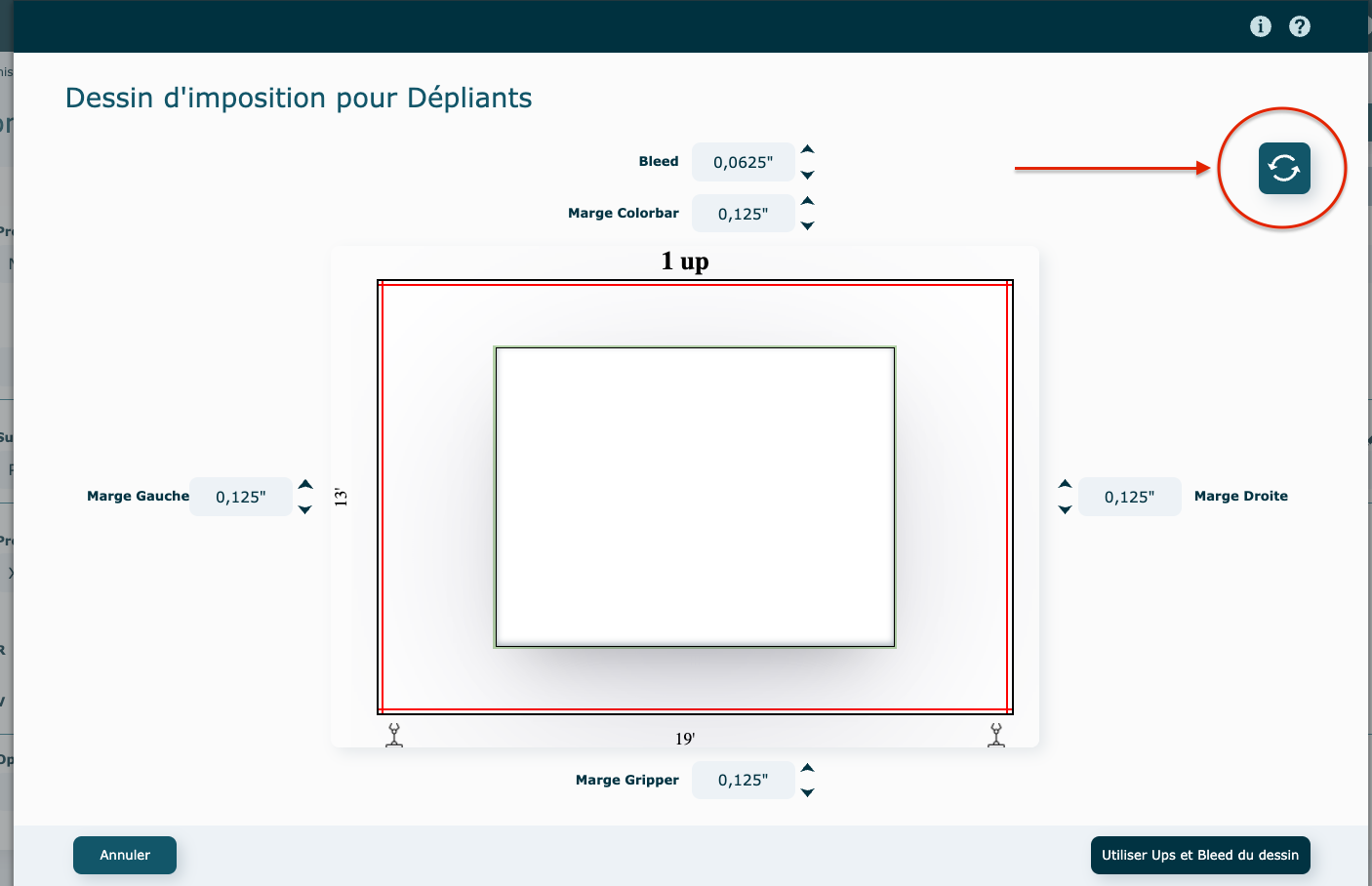Click the Bleed input field

click(743, 162)
